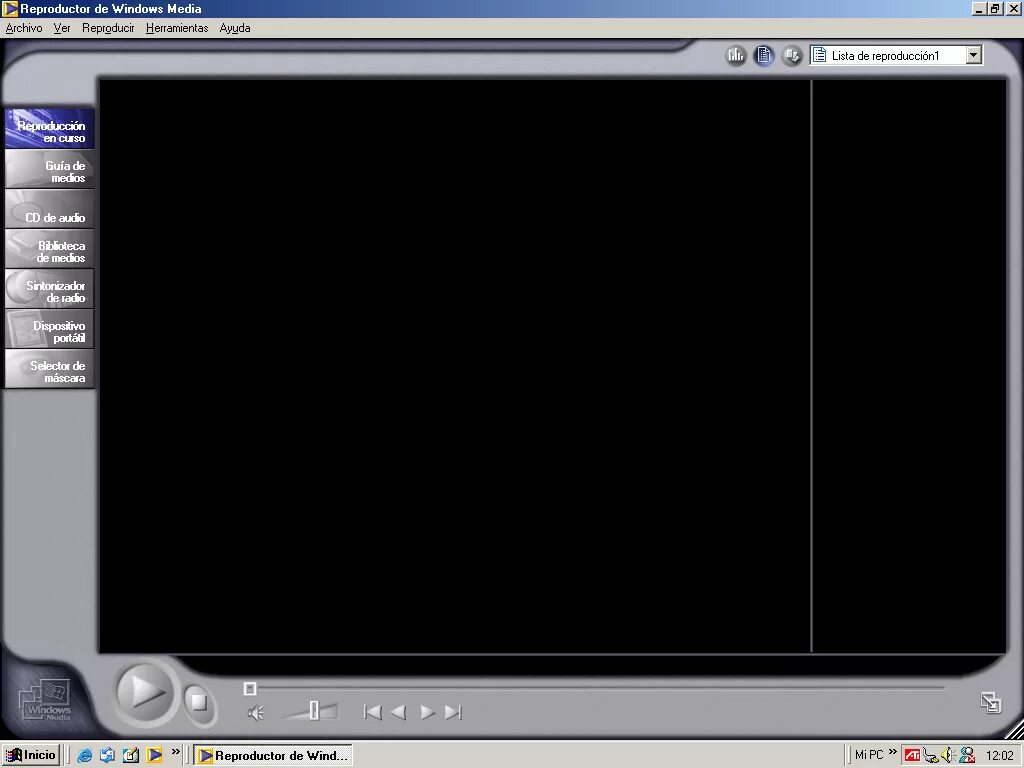
Task: Select the Reproducción en curso tab
Action: (x=50, y=129)
